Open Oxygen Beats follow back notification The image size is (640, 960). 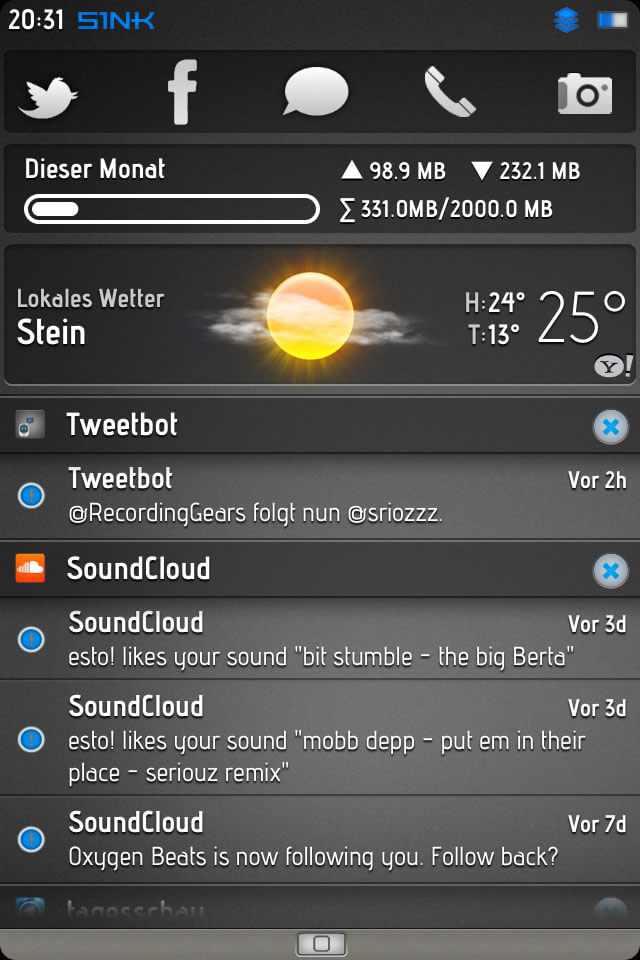[320, 839]
